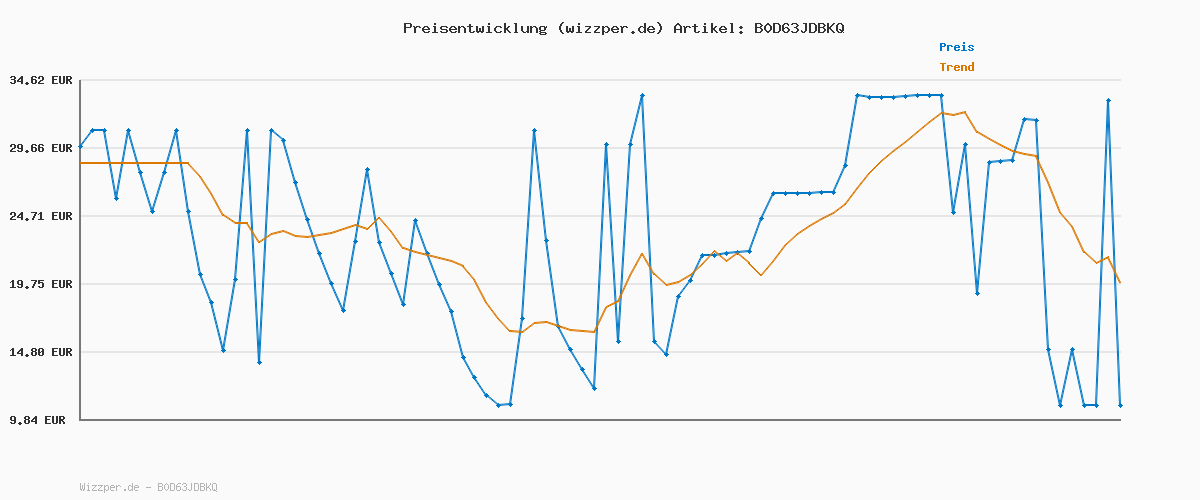Image resolution: width=1200 pixels, height=500 pixels.
Task: Click the article number B0D63JDBKQ in title
Action: pyautogui.click(x=797, y=28)
